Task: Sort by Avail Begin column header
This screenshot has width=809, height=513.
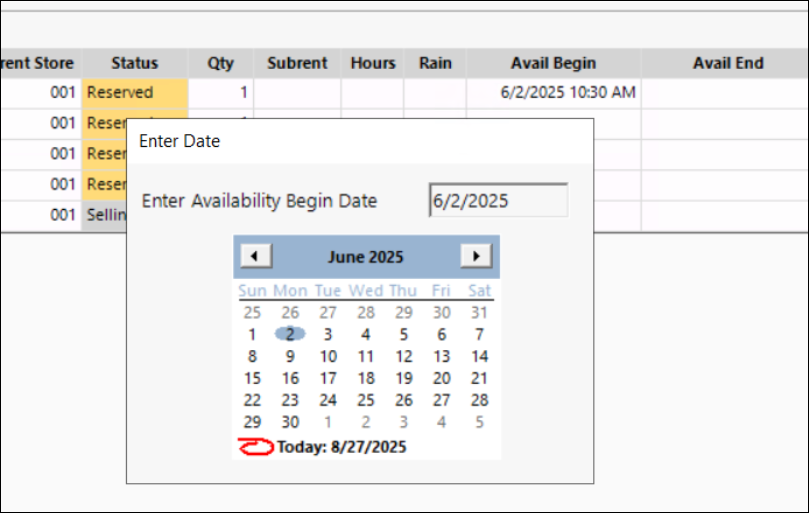Action: 553,63
